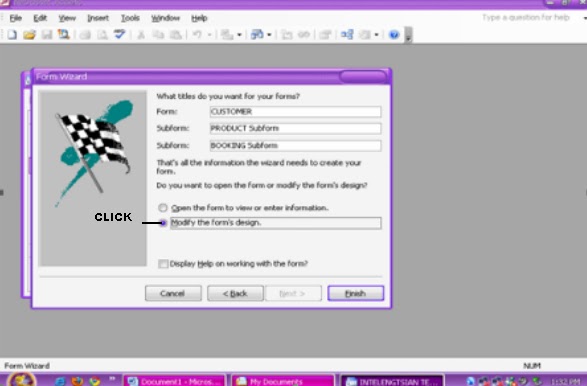
Task: Open the Edit menu
Action: [40, 18]
